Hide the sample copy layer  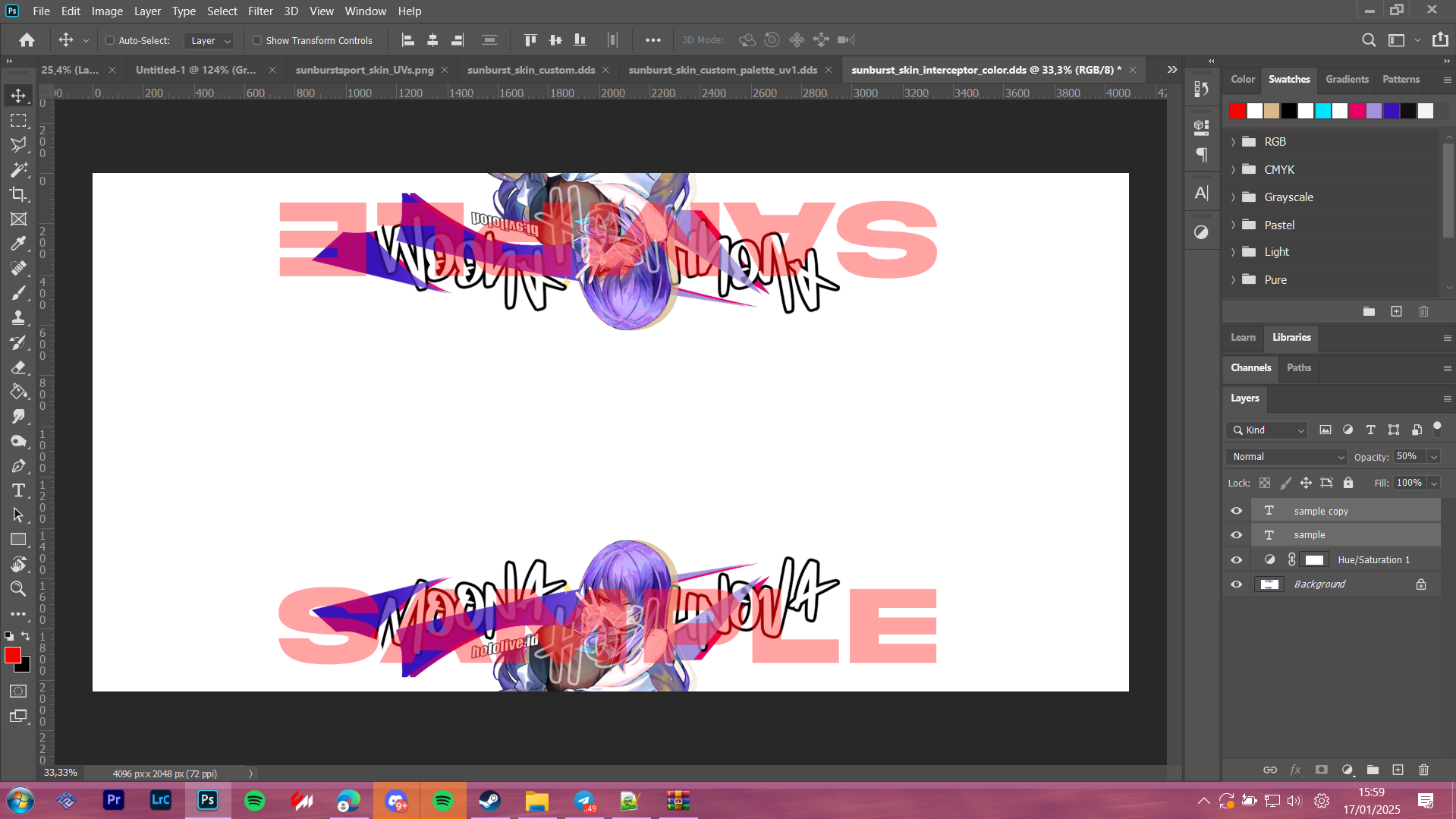tap(1236, 511)
